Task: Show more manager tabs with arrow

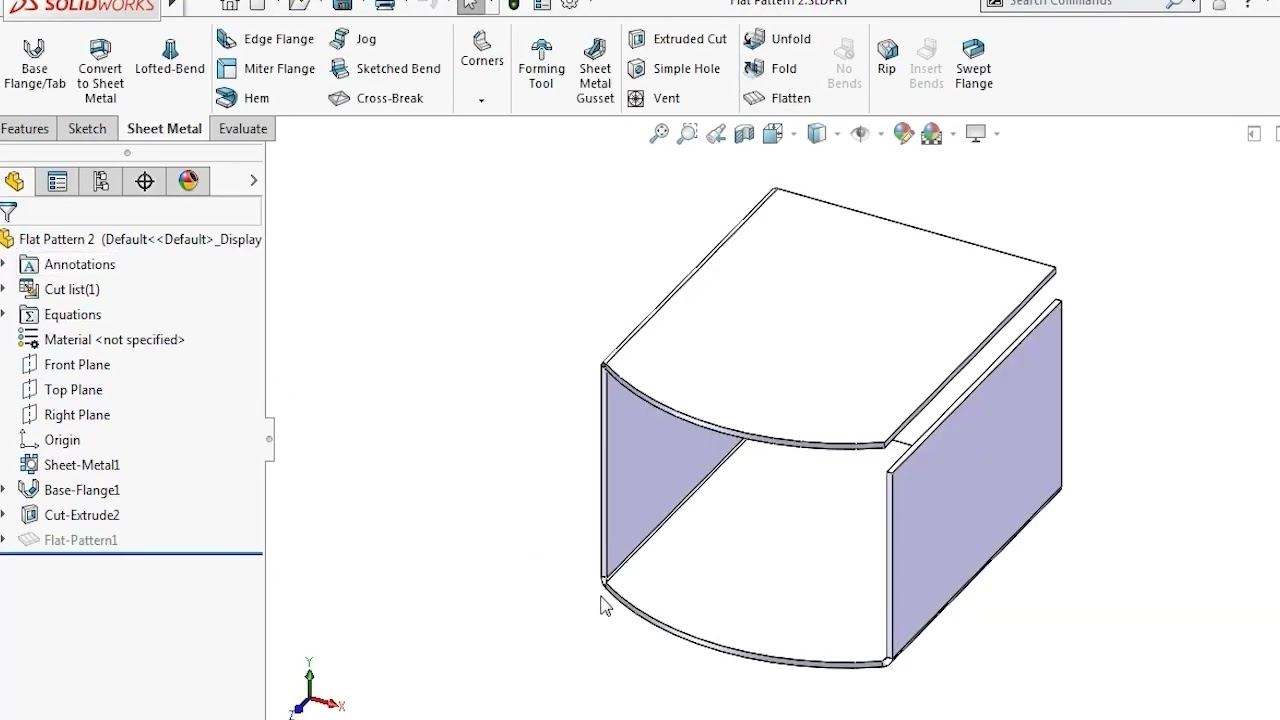Action: (253, 180)
